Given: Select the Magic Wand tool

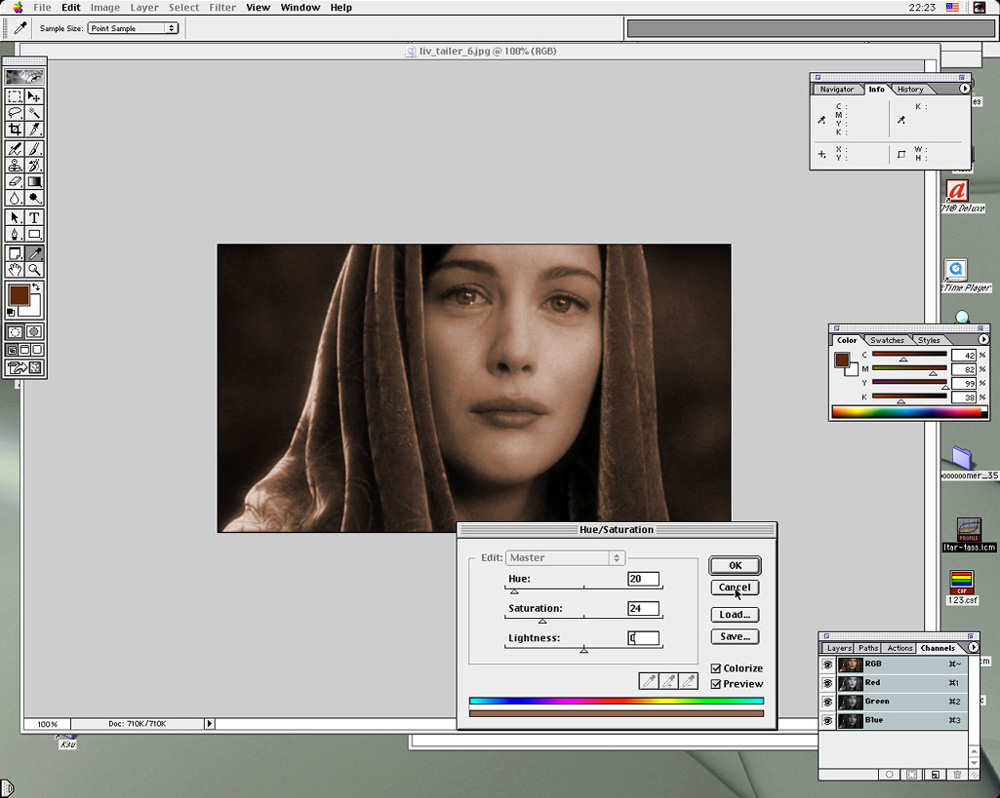Looking at the screenshot, I should 34,113.
